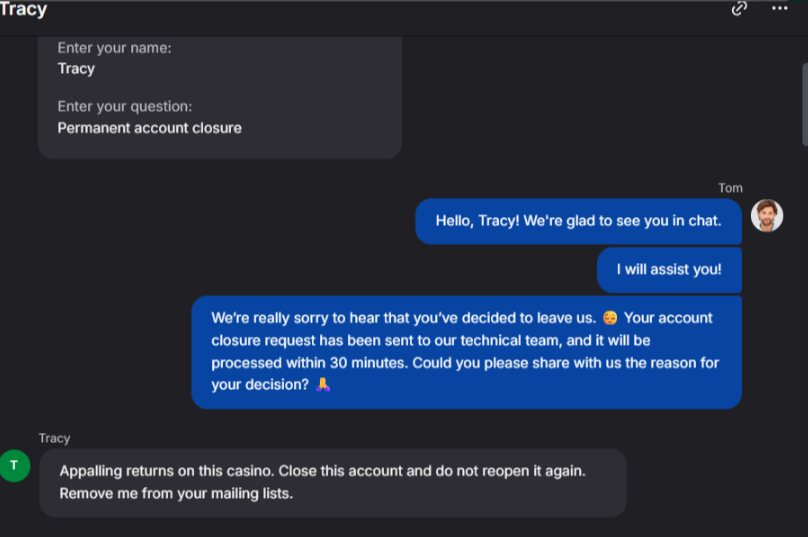Select Tracy's 'Appalling returns' message
The image size is (808, 537).
[333, 482]
